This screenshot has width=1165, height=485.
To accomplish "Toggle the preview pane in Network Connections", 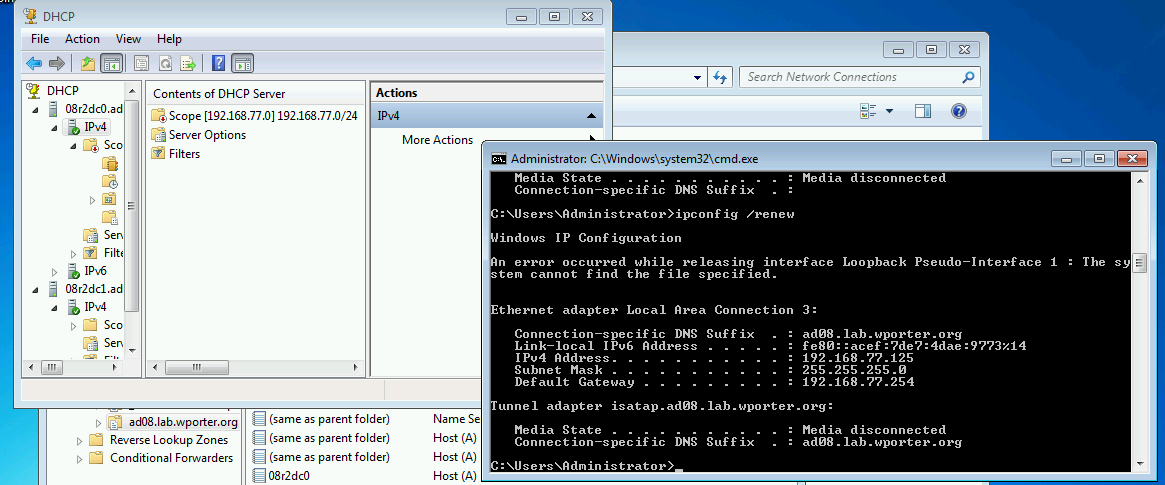I will [x=923, y=111].
